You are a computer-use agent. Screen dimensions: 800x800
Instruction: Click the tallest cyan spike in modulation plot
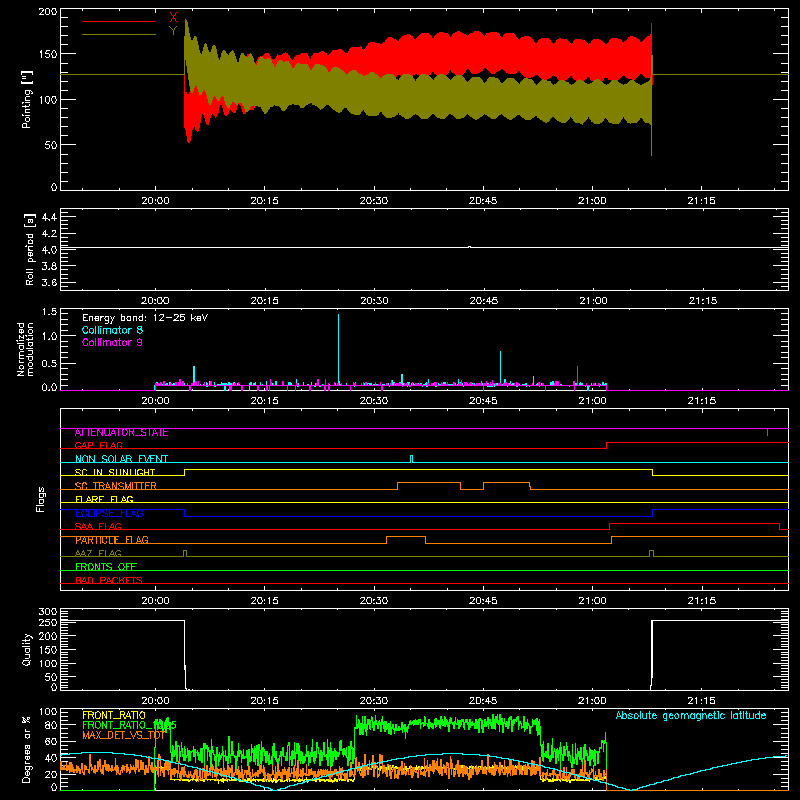(338, 347)
